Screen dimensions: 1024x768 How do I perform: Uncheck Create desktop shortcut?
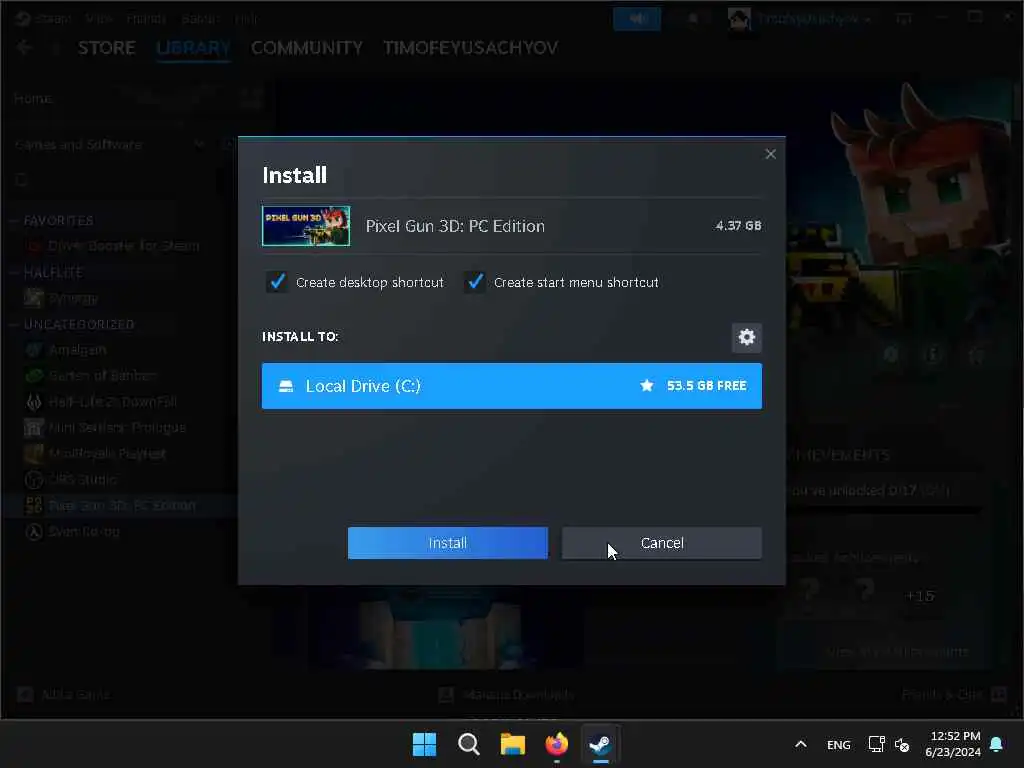pos(277,282)
